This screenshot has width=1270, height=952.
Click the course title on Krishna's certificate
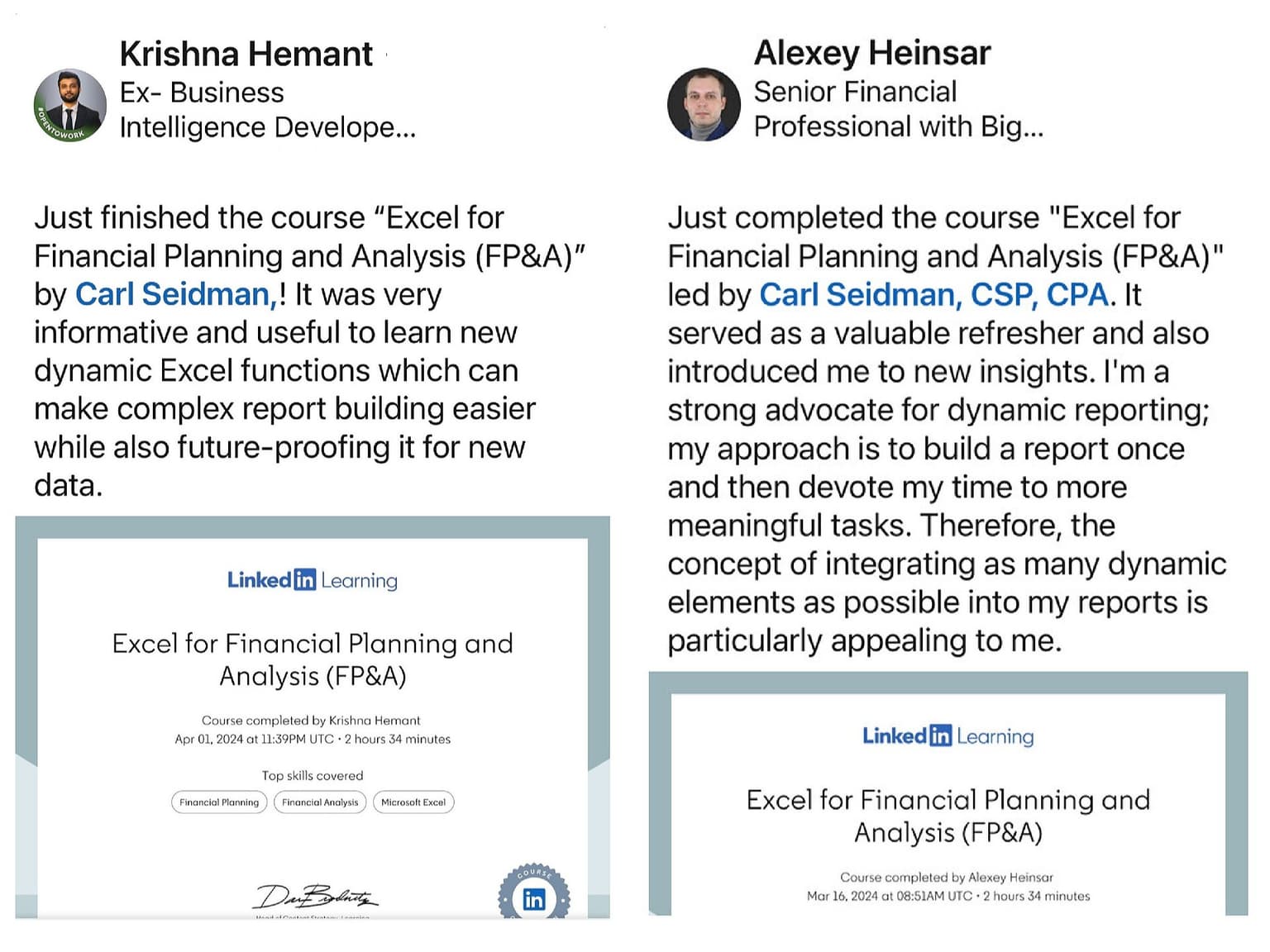coord(313,659)
